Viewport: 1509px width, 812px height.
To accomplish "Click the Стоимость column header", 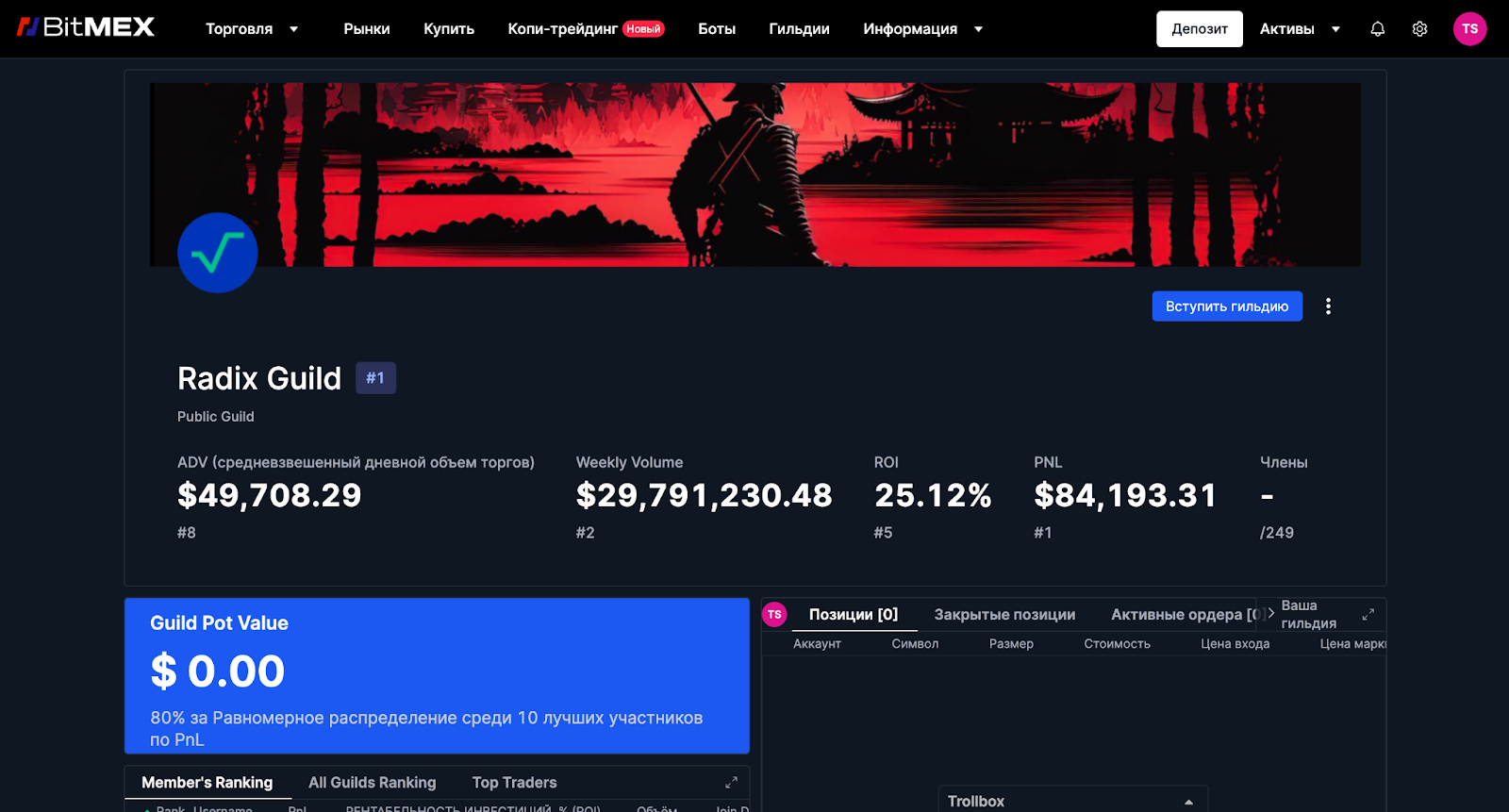I will [1117, 644].
